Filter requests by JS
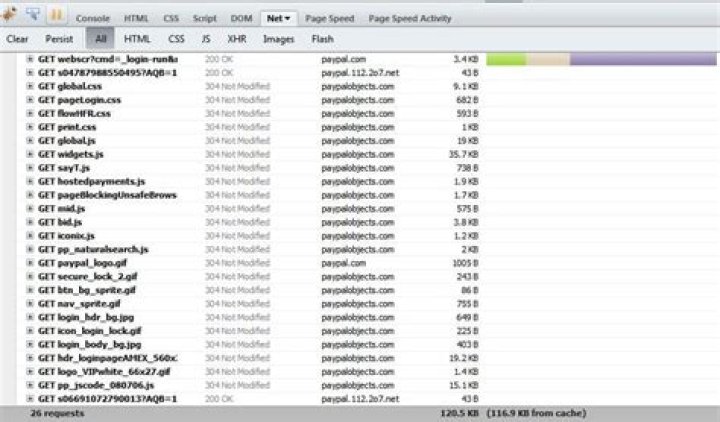Screen dimensions: 720x422 coord(206,39)
